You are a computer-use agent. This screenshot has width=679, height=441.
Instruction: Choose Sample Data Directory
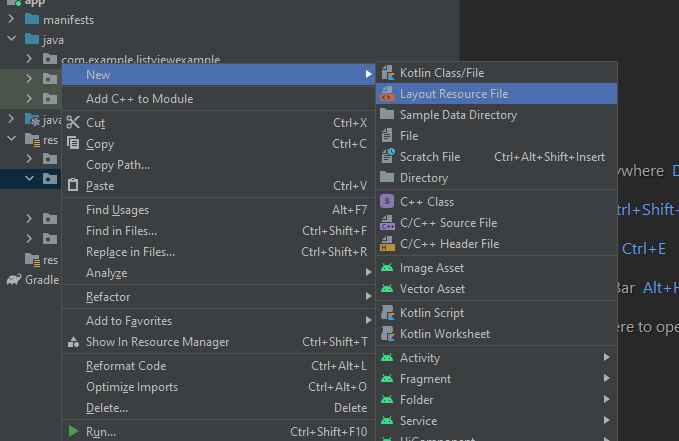[x=497, y=115]
